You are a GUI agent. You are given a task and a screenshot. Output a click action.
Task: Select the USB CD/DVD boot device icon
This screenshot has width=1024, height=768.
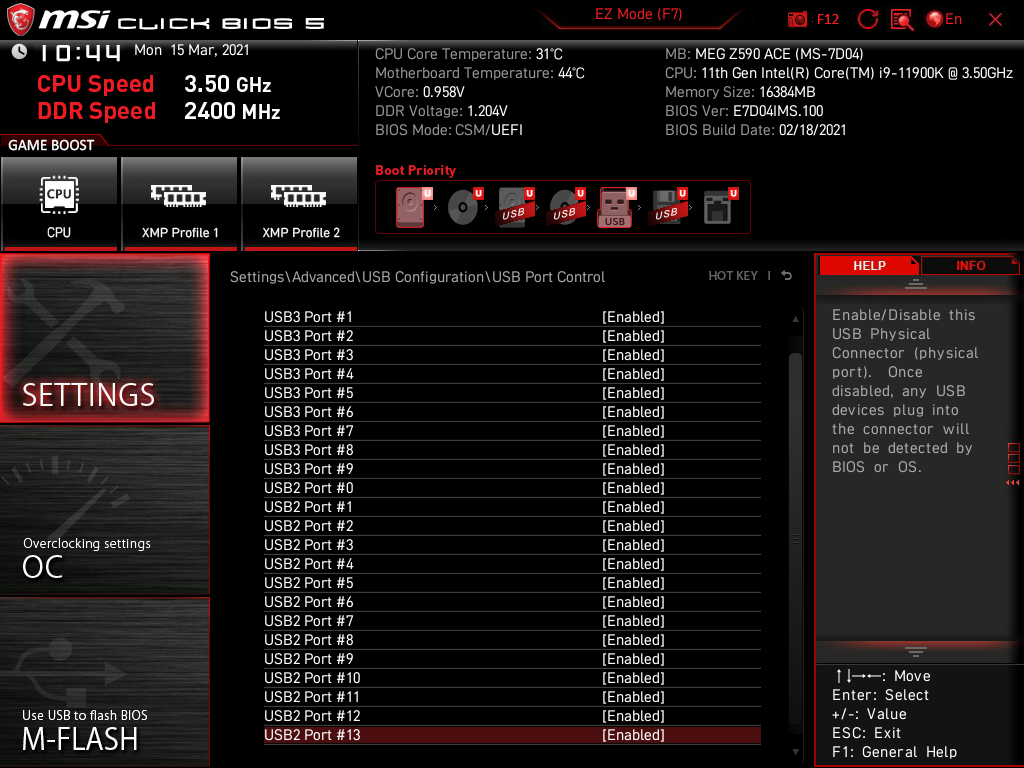coord(566,207)
